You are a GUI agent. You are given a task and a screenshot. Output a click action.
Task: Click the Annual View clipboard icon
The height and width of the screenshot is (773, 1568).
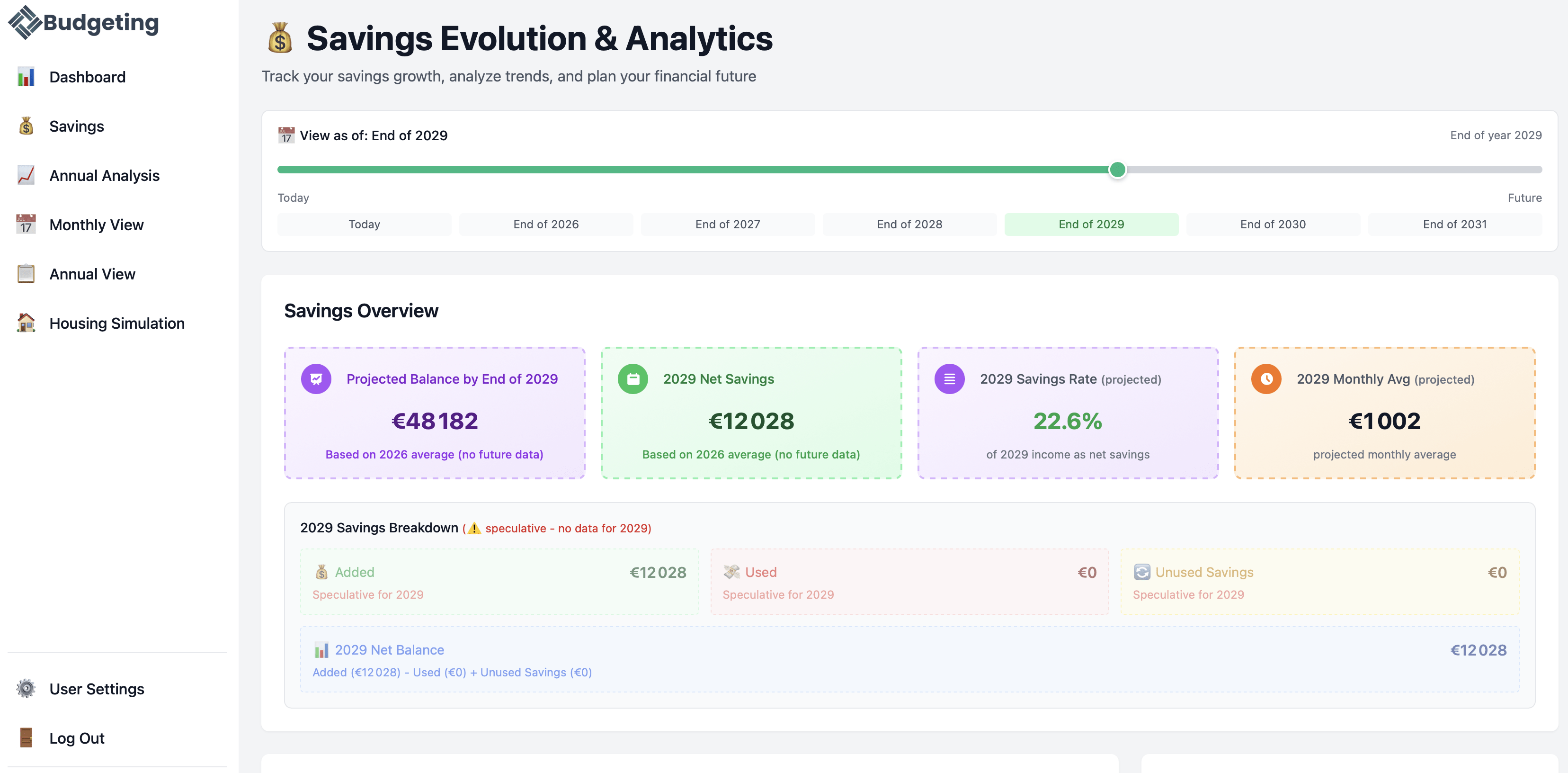26,273
